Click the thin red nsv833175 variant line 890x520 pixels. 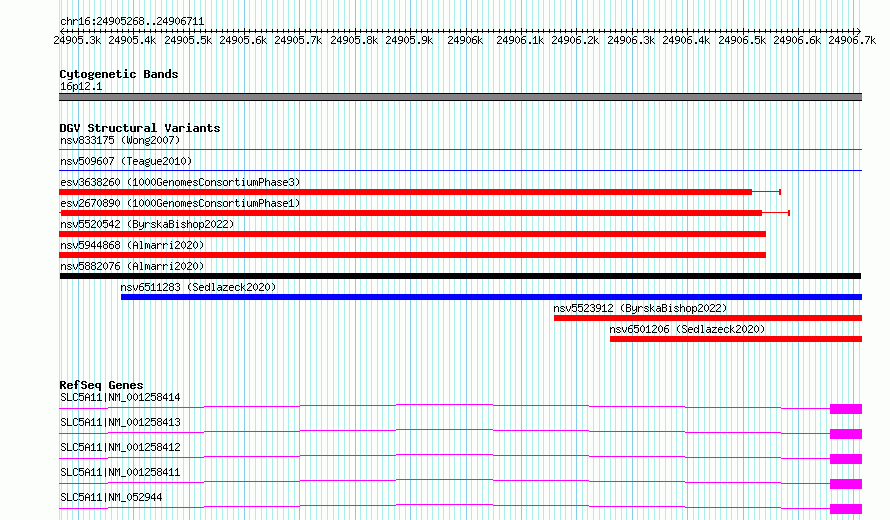point(460,150)
